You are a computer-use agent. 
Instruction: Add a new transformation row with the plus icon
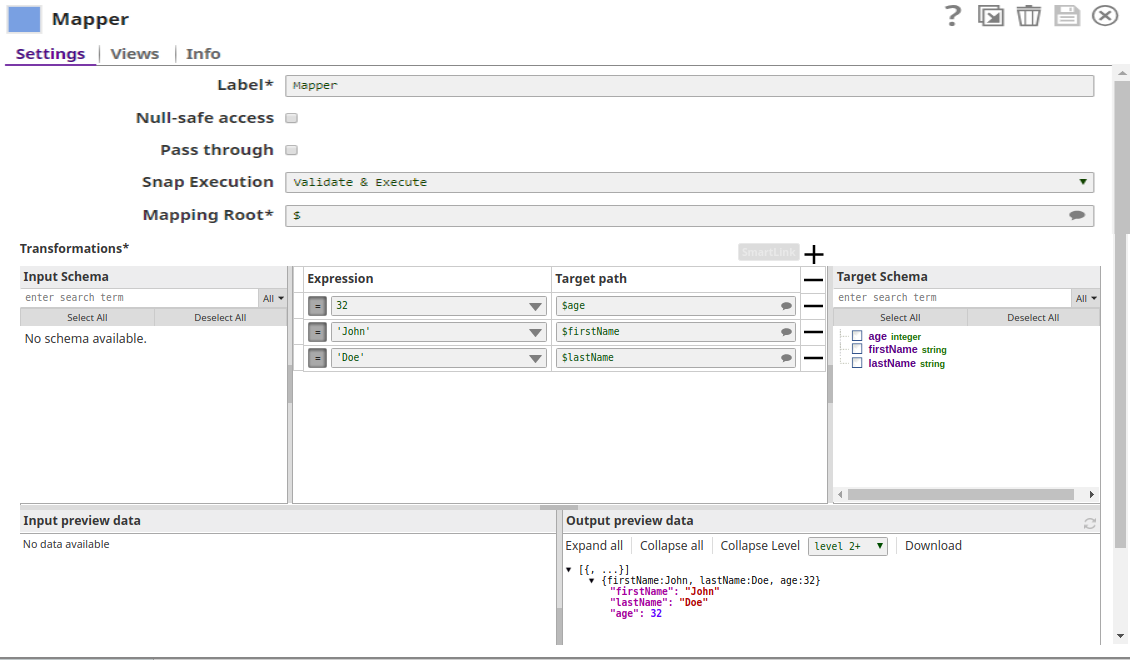coord(813,254)
